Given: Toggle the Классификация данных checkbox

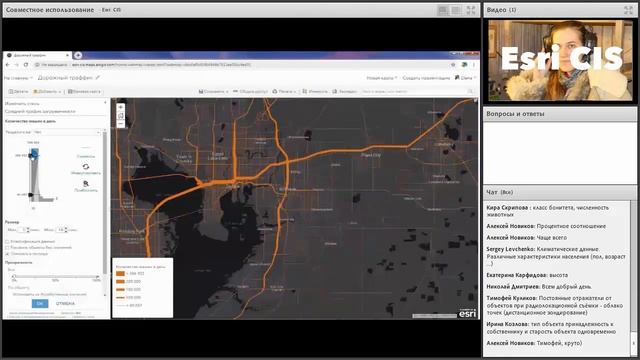Looking at the screenshot, I should tap(7, 242).
